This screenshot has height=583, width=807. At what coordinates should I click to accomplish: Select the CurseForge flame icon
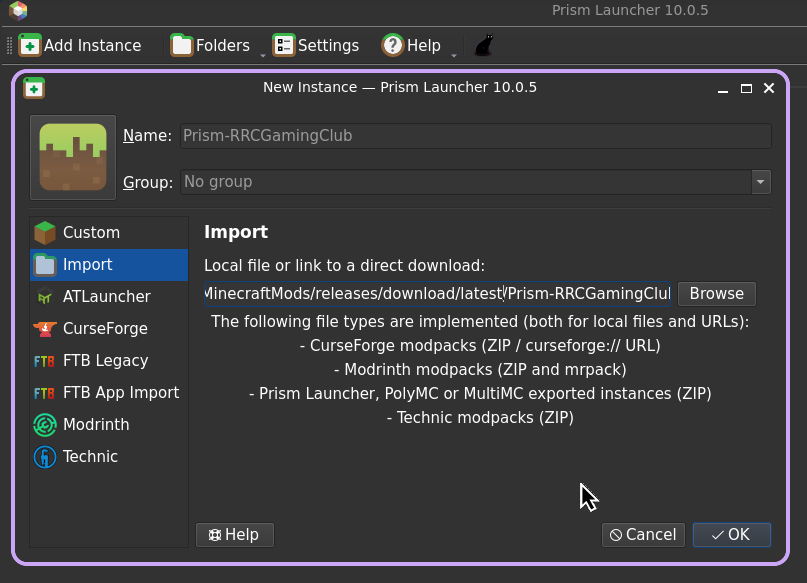tap(44, 328)
